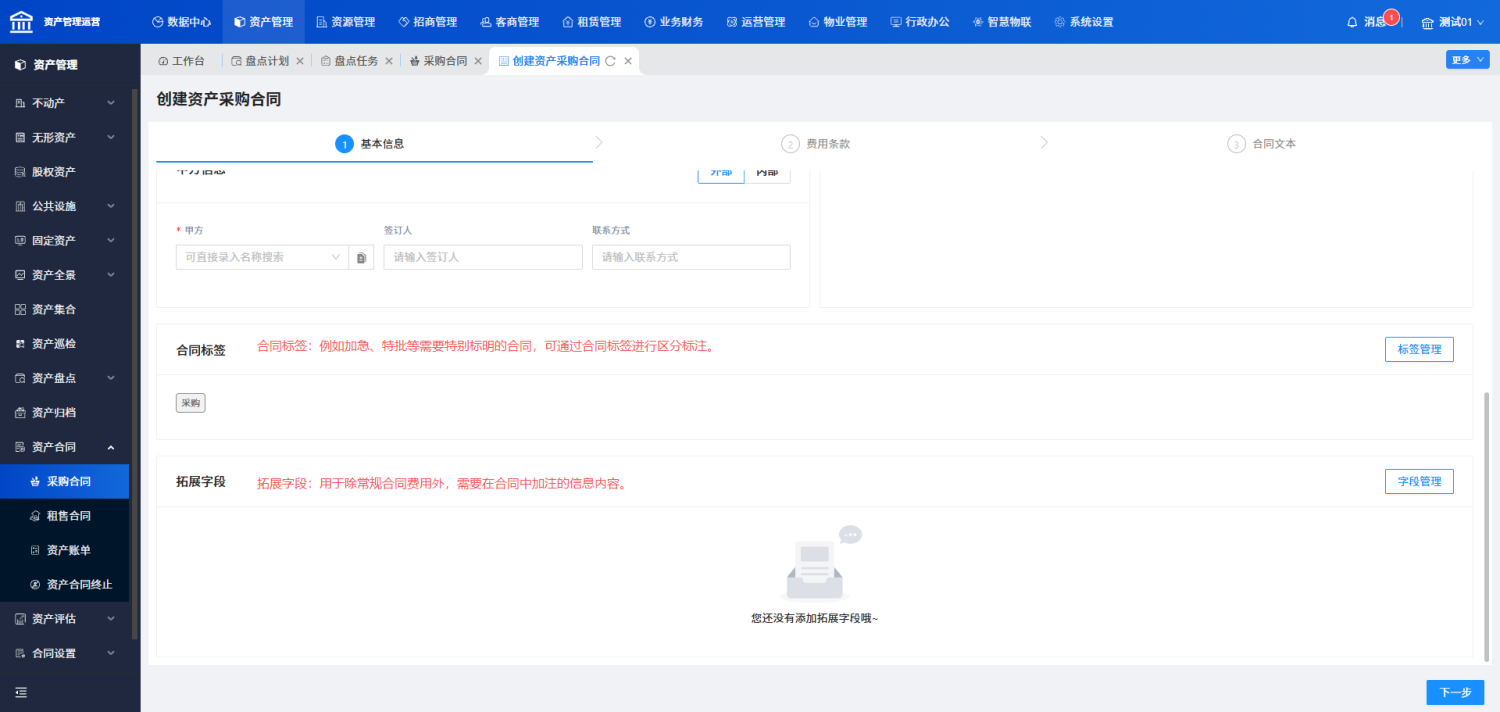Go to step 2 费用条款

(x=816, y=144)
